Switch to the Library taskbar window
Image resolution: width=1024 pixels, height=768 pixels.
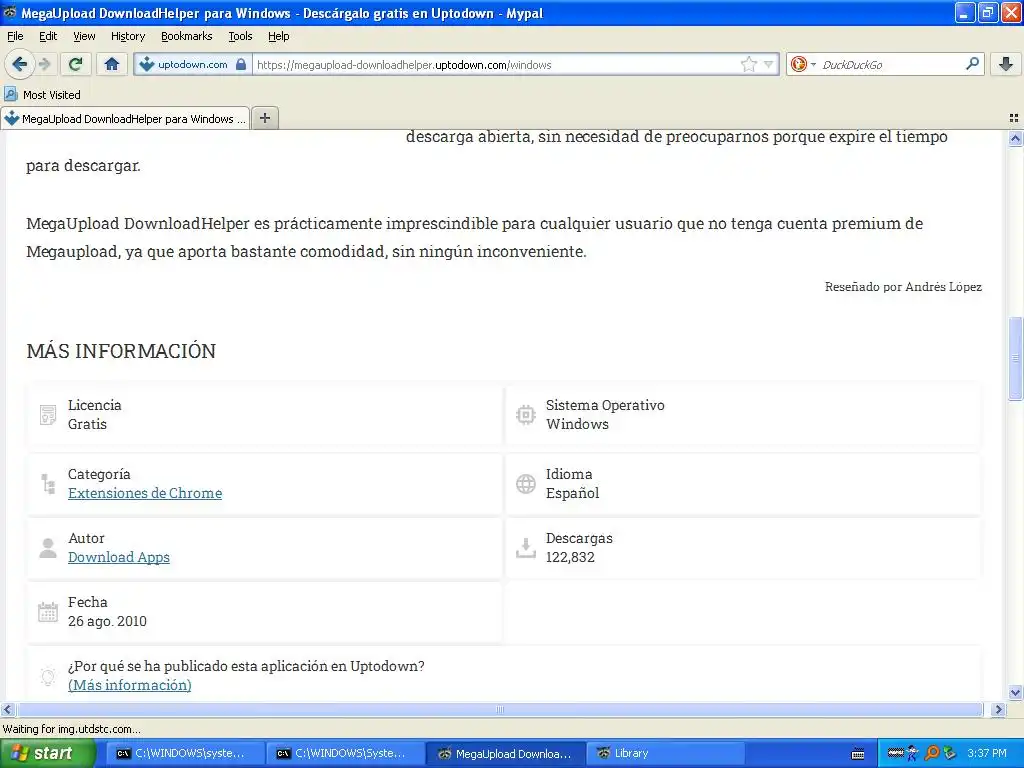tap(665, 754)
